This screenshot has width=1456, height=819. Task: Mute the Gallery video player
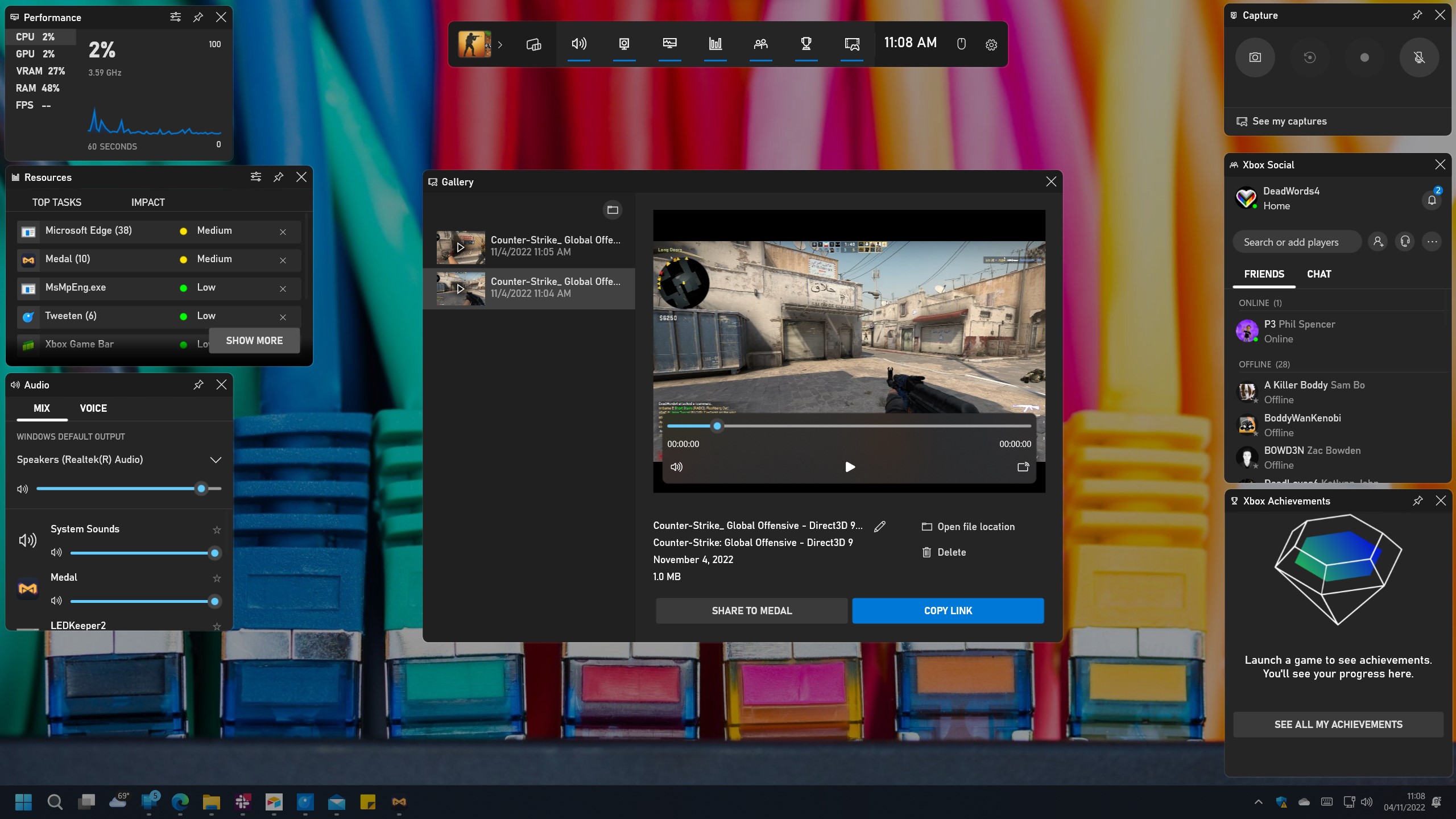pos(676,467)
